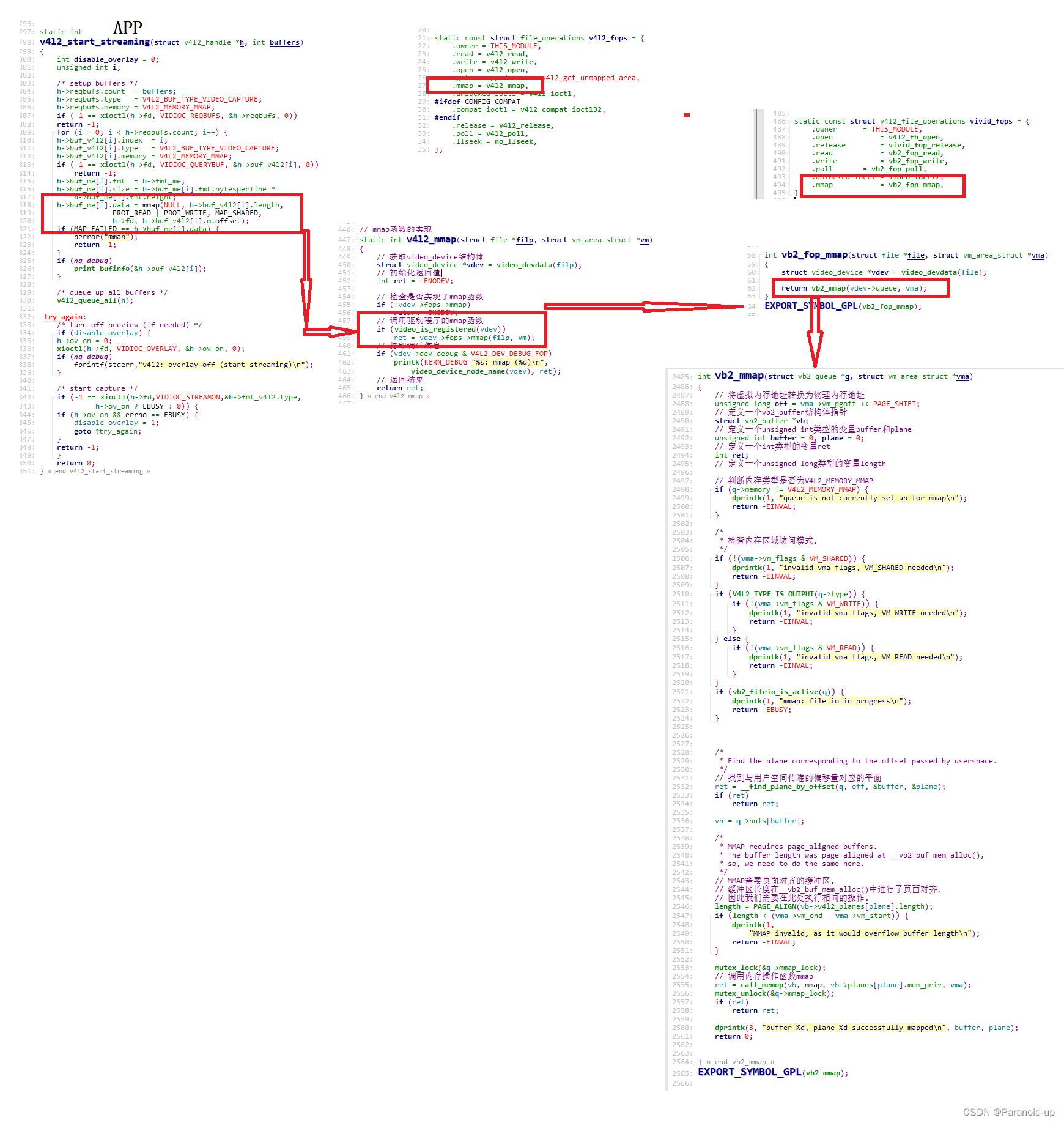Click the "/* start capture */" comment
The image size is (1064, 1123).
(x=97, y=388)
